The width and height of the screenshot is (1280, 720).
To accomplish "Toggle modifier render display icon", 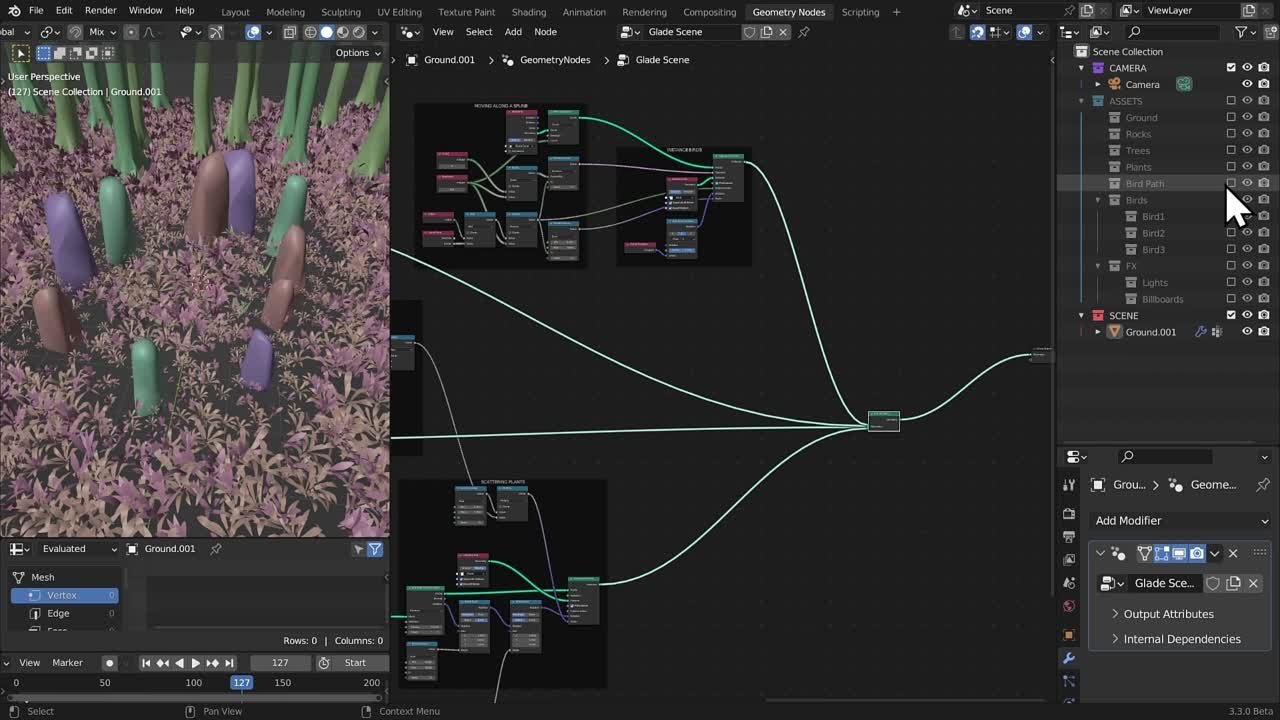I will click(x=1197, y=553).
